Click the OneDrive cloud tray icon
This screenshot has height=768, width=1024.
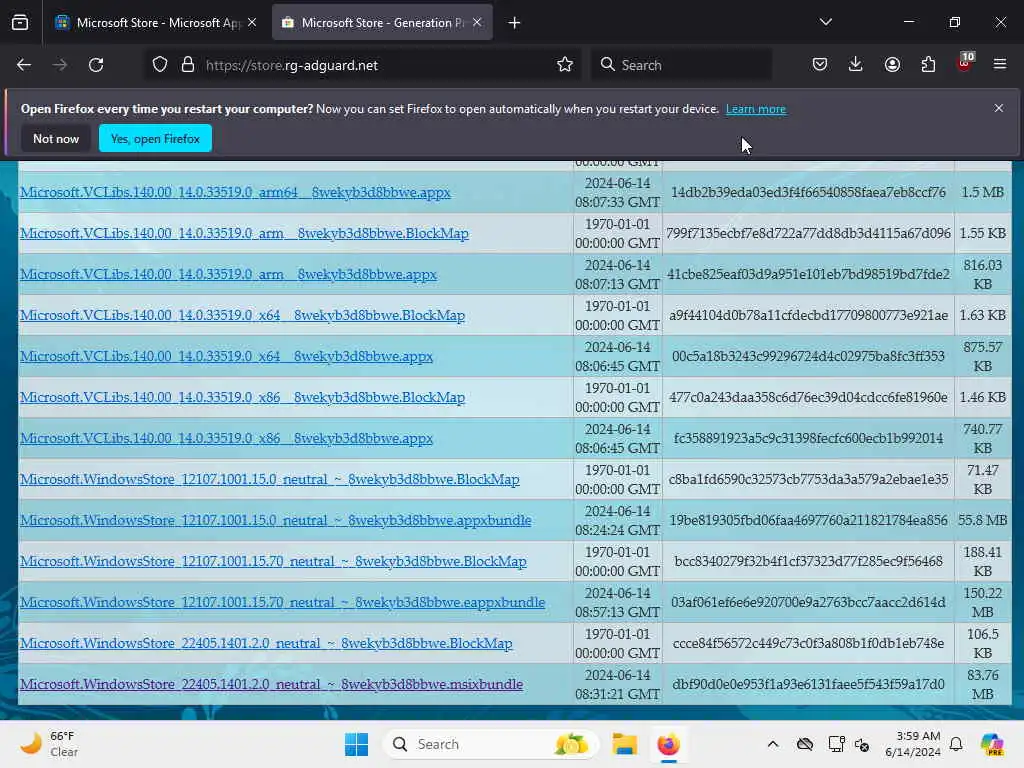pos(805,744)
